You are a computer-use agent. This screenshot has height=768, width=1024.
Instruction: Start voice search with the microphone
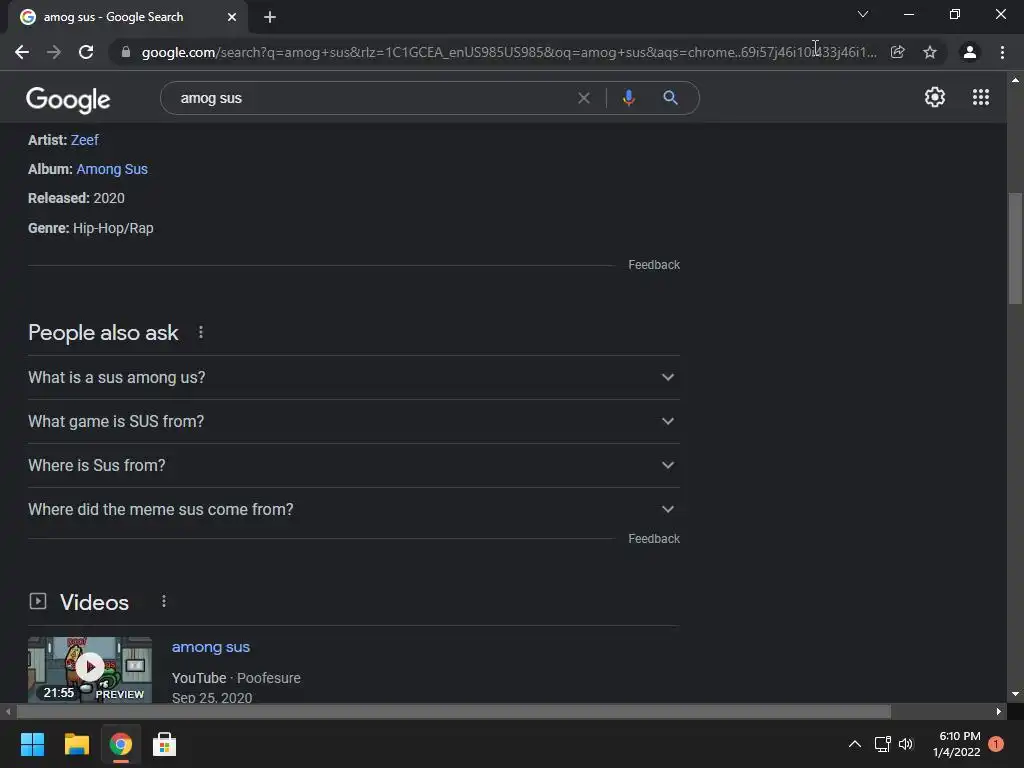point(628,98)
